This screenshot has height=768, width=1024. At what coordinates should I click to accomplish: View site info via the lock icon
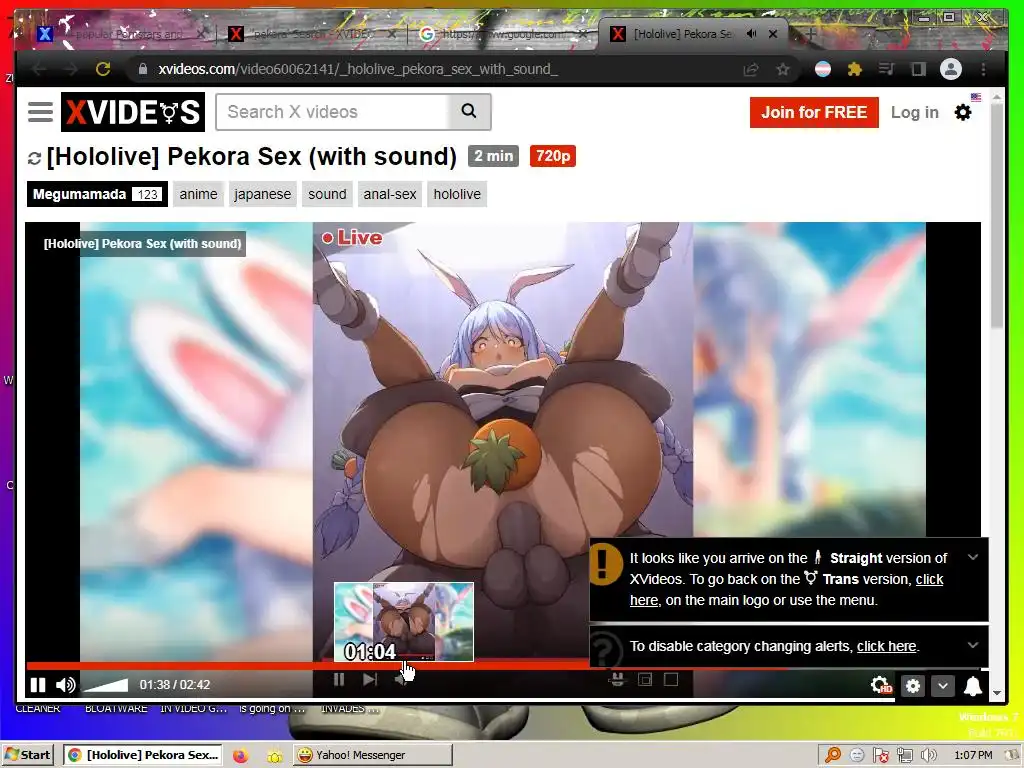pos(142,69)
